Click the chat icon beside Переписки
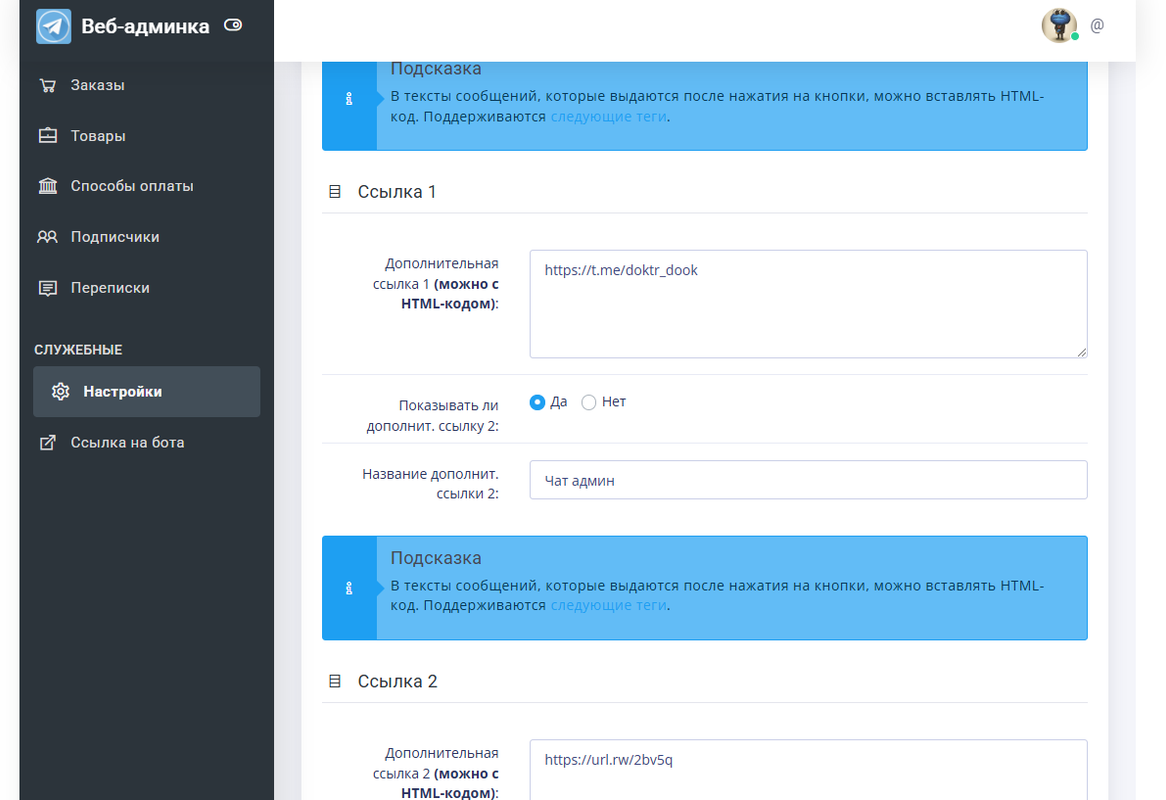The width and height of the screenshot is (1166, 800). [48, 288]
